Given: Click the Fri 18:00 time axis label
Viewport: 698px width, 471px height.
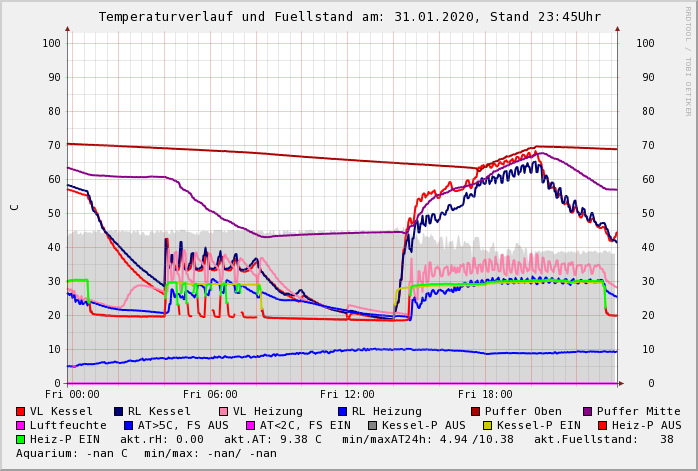Looking at the screenshot, I should click(485, 395).
